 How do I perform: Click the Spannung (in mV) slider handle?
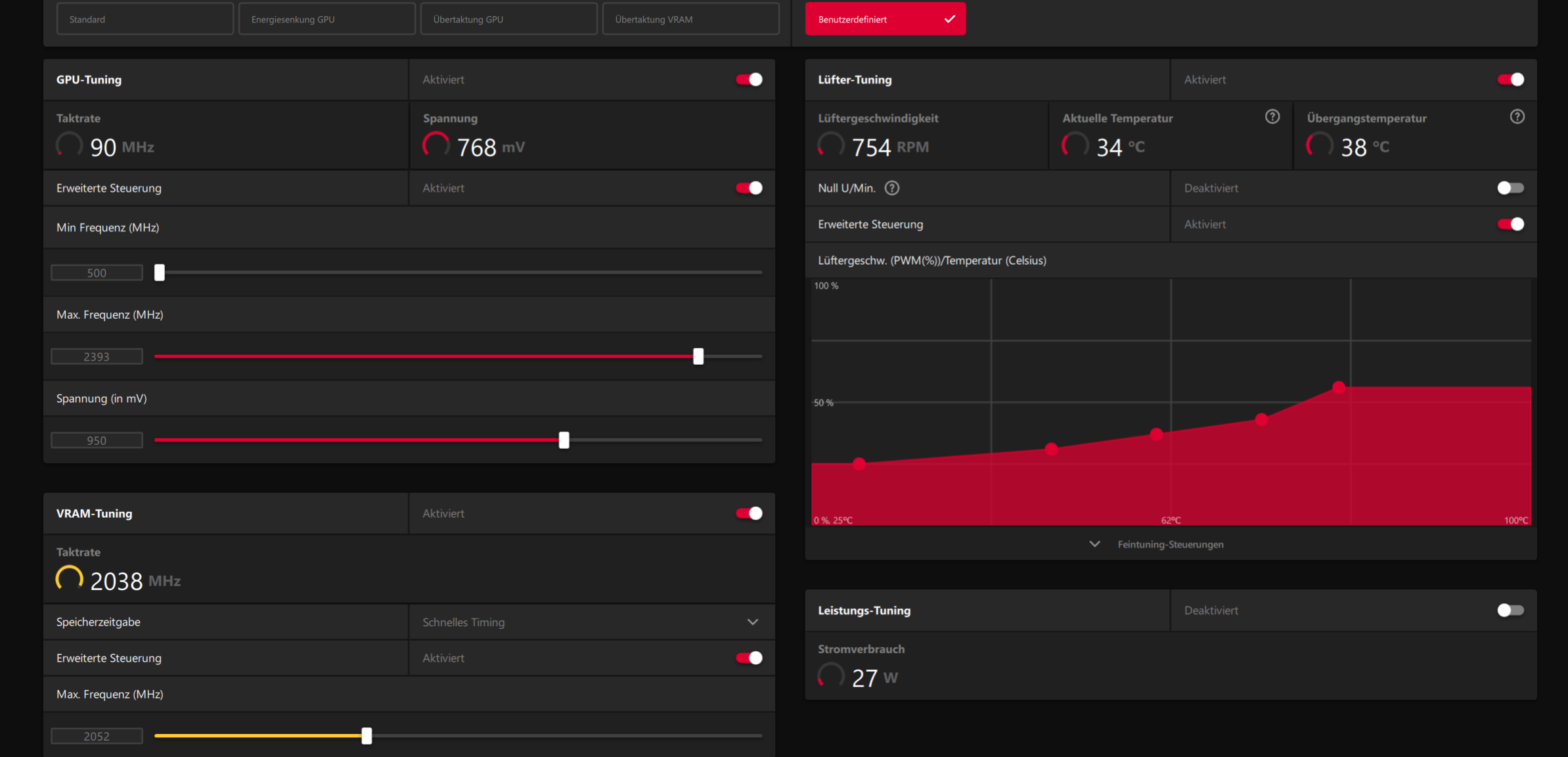(564, 440)
